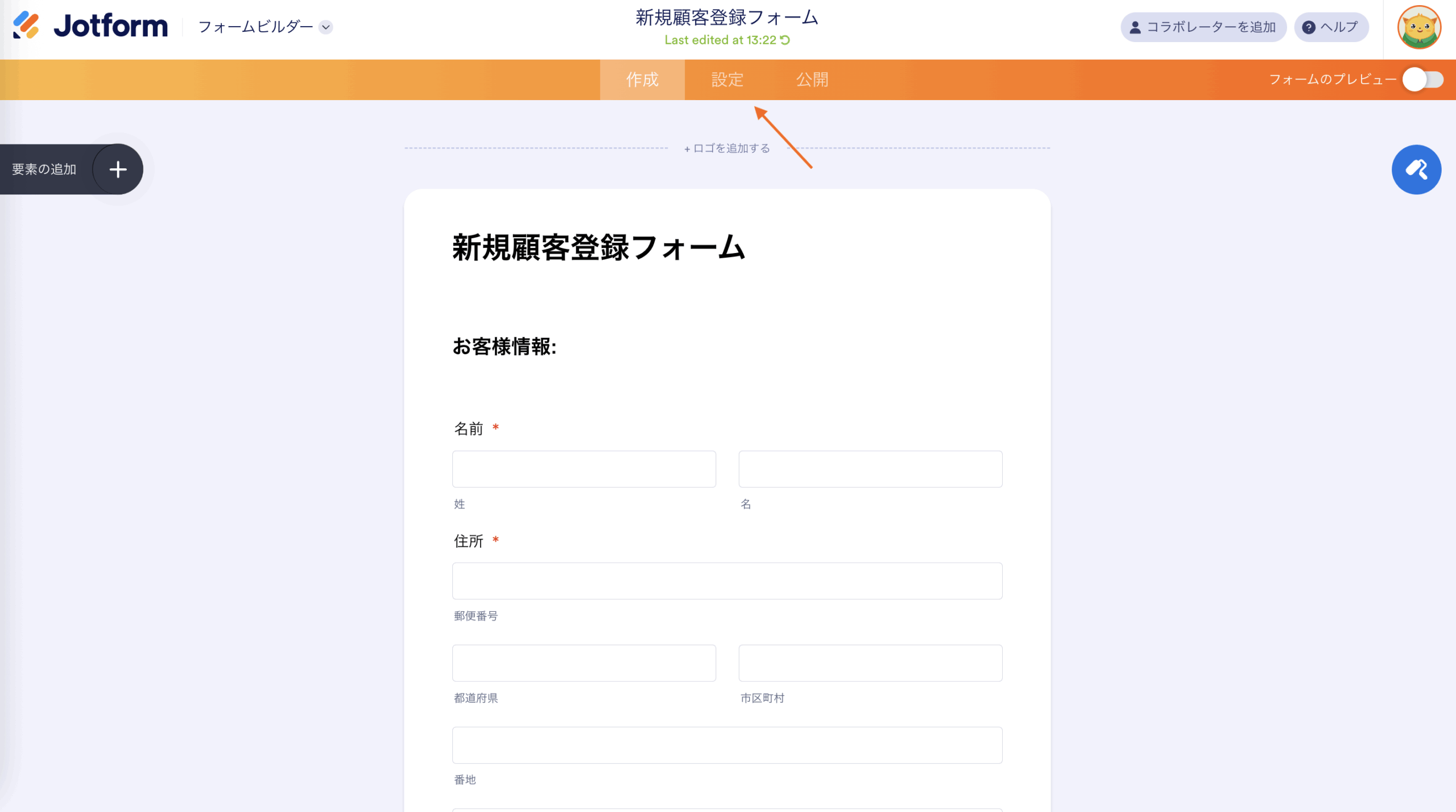Click the 要素の追加 label
The image size is (1456, 812).
coord(44,169)
